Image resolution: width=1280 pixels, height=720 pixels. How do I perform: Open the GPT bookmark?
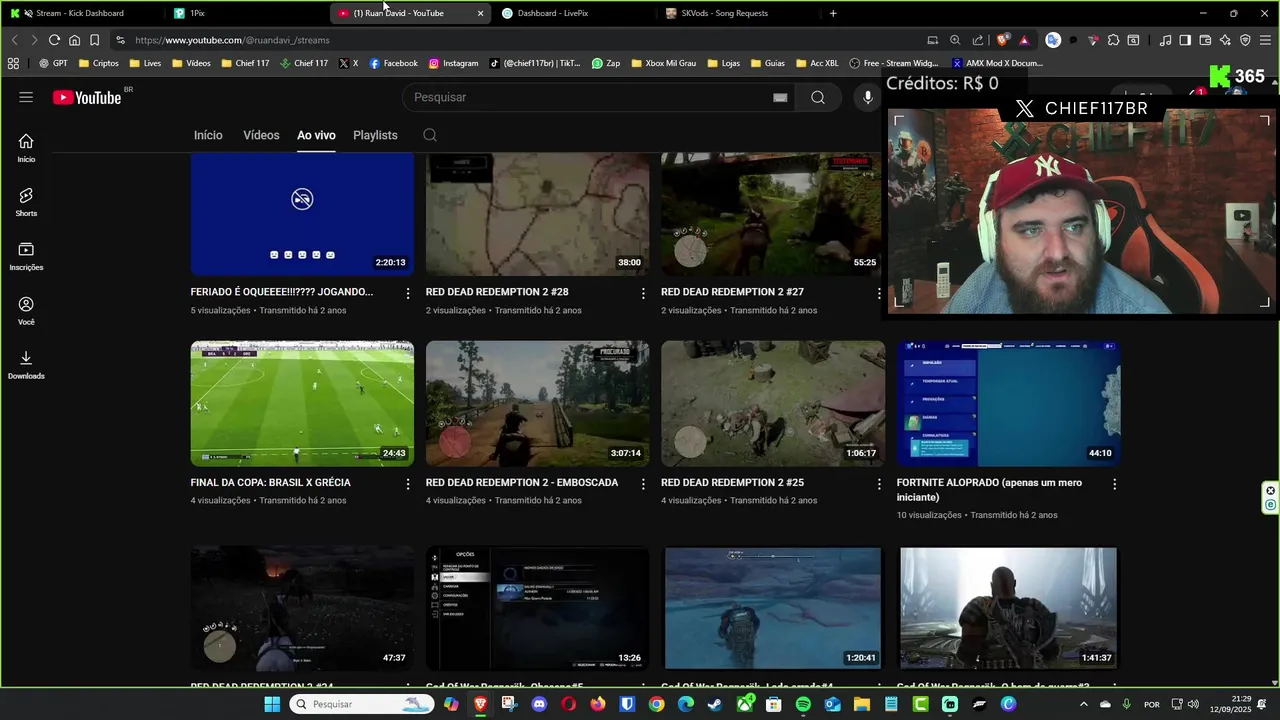pyautogui.click(x=54, y=63)
